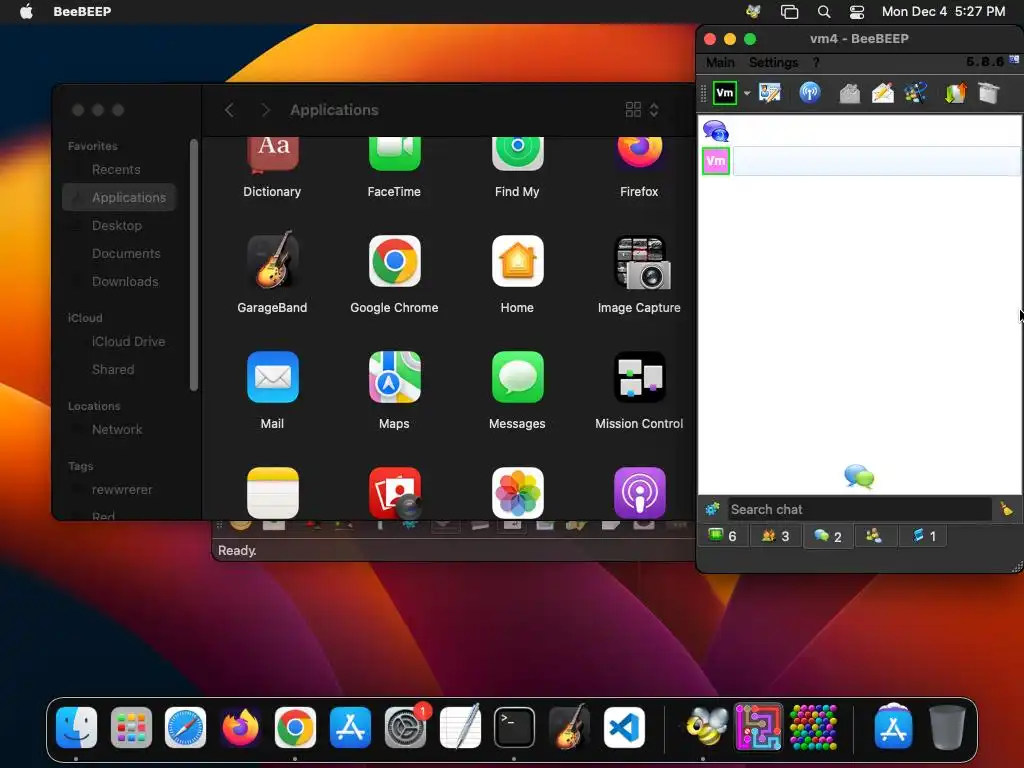Select FaceTime app in Finder
The image size is (1024, 768).
tap(394, 167)
